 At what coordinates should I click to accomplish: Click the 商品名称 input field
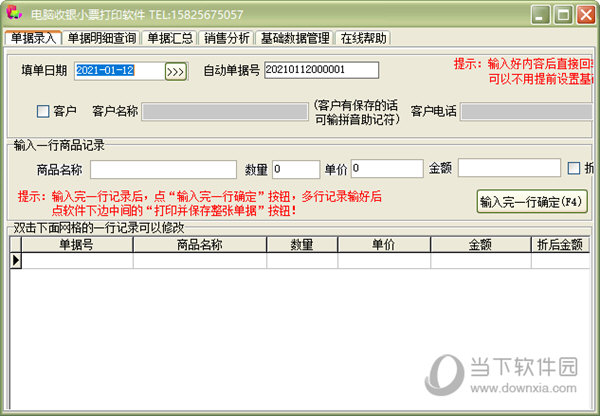coord(163,169)
